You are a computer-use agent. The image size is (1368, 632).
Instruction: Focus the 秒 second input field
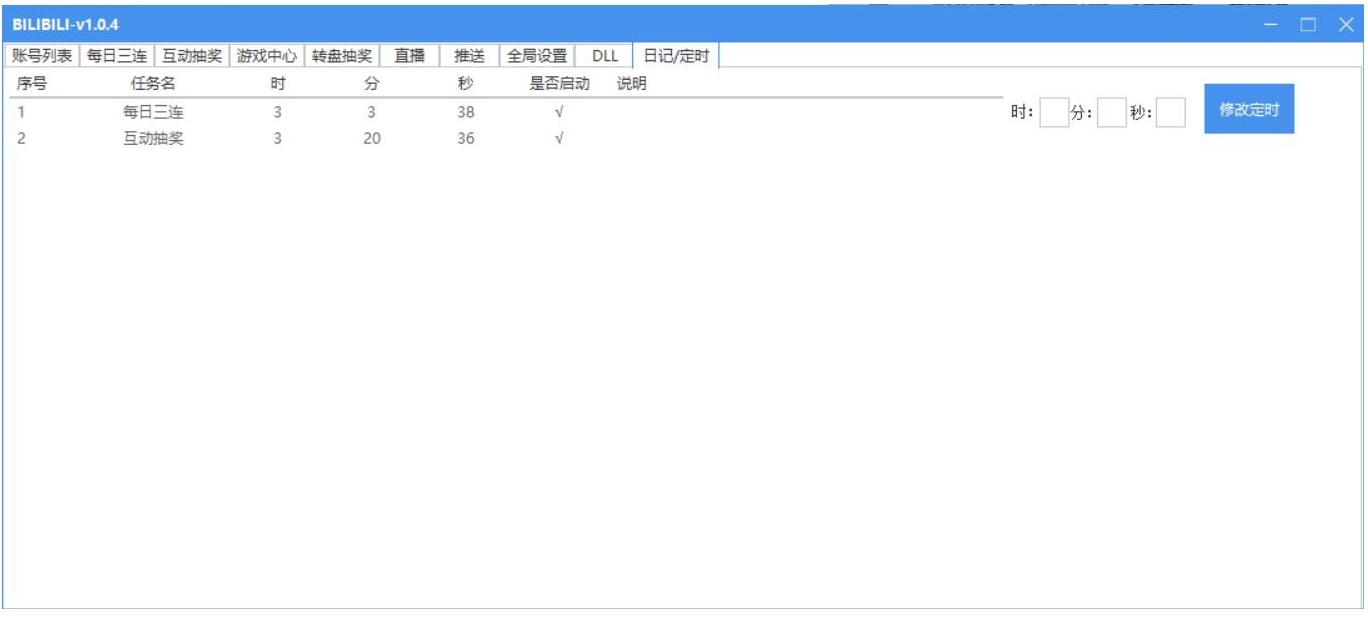1171,113
